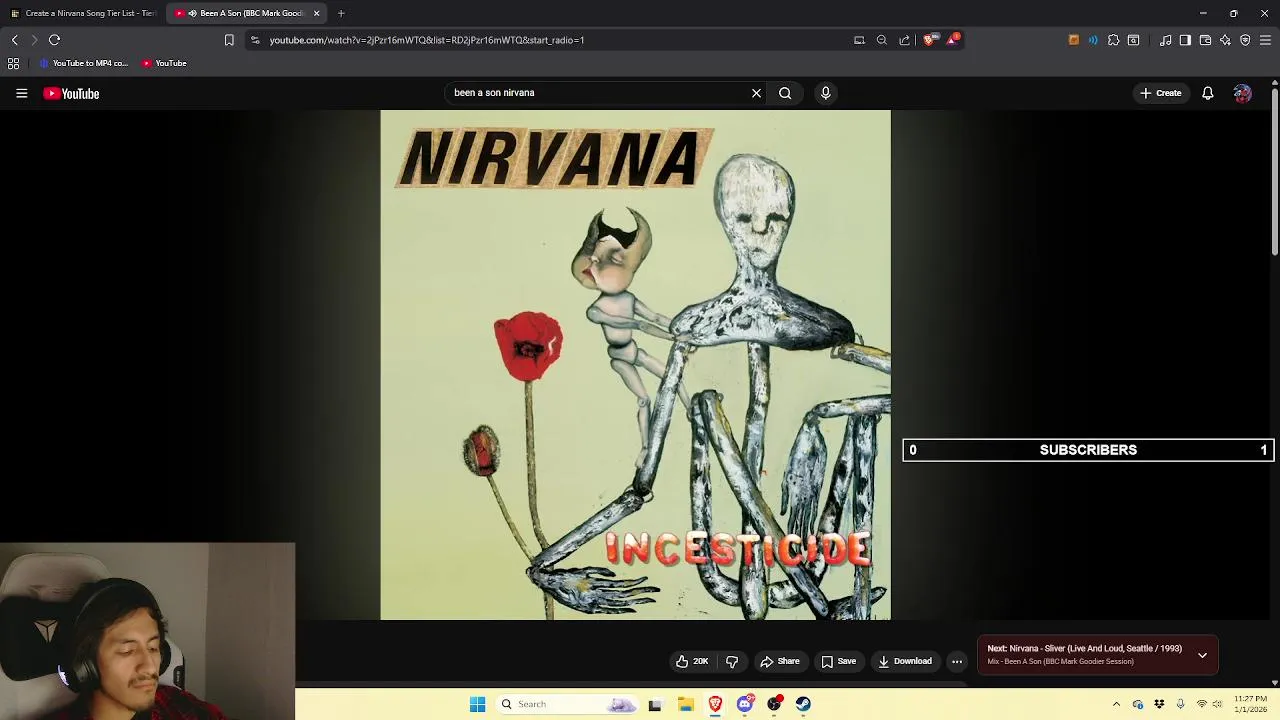Viewport: 1280px width, 720px height.
Task: Click the search magnifier button
Action: (x=785, y=93)
